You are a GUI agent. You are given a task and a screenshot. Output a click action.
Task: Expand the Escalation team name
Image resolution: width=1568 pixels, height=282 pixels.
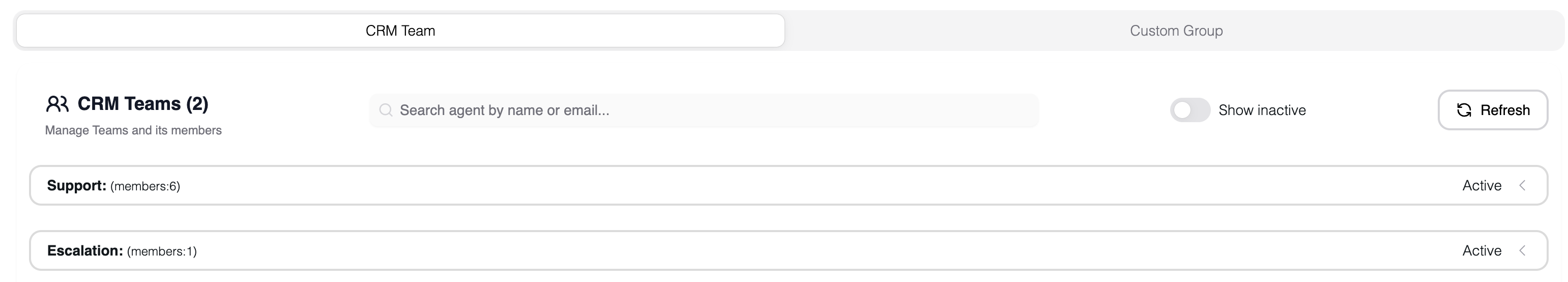[85, 251]
